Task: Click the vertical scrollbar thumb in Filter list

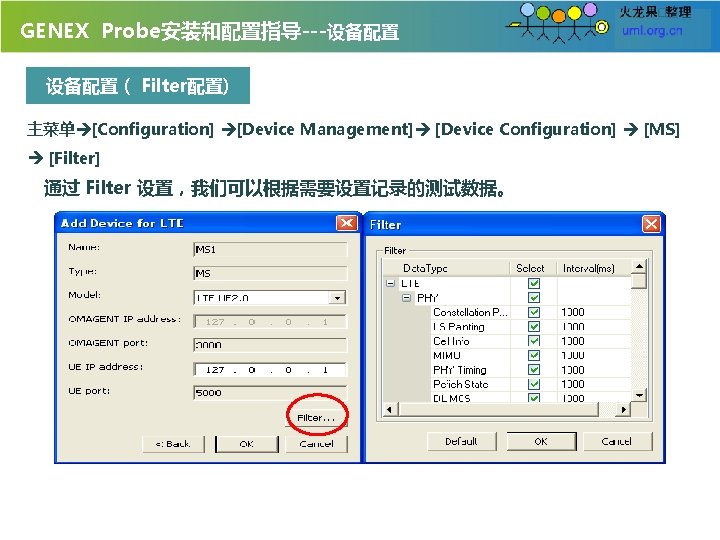Action: (x=639, y=281)
